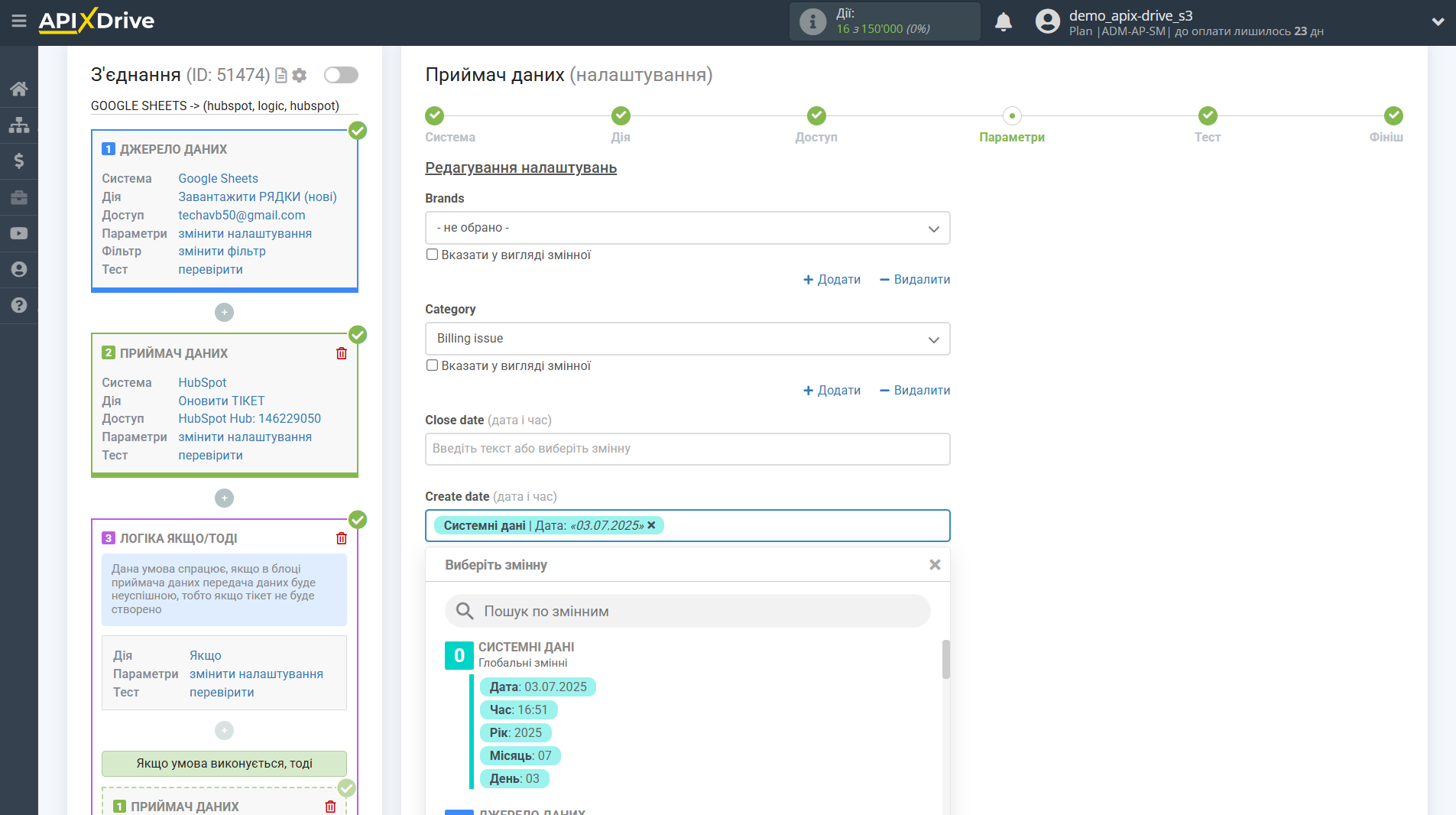Click the variable list scrollbar
Image resolution: width=1456 pixels, height=815 pixels.
pos(946,659)
